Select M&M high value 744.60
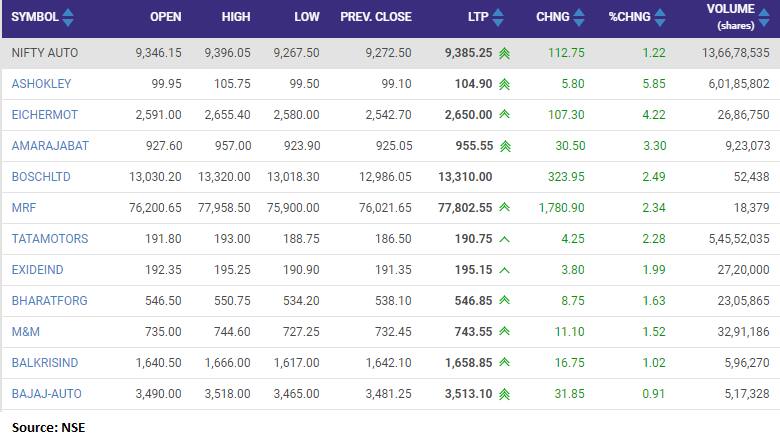The width and height of the screenshot is (780, 438). (x=232, y=331)
